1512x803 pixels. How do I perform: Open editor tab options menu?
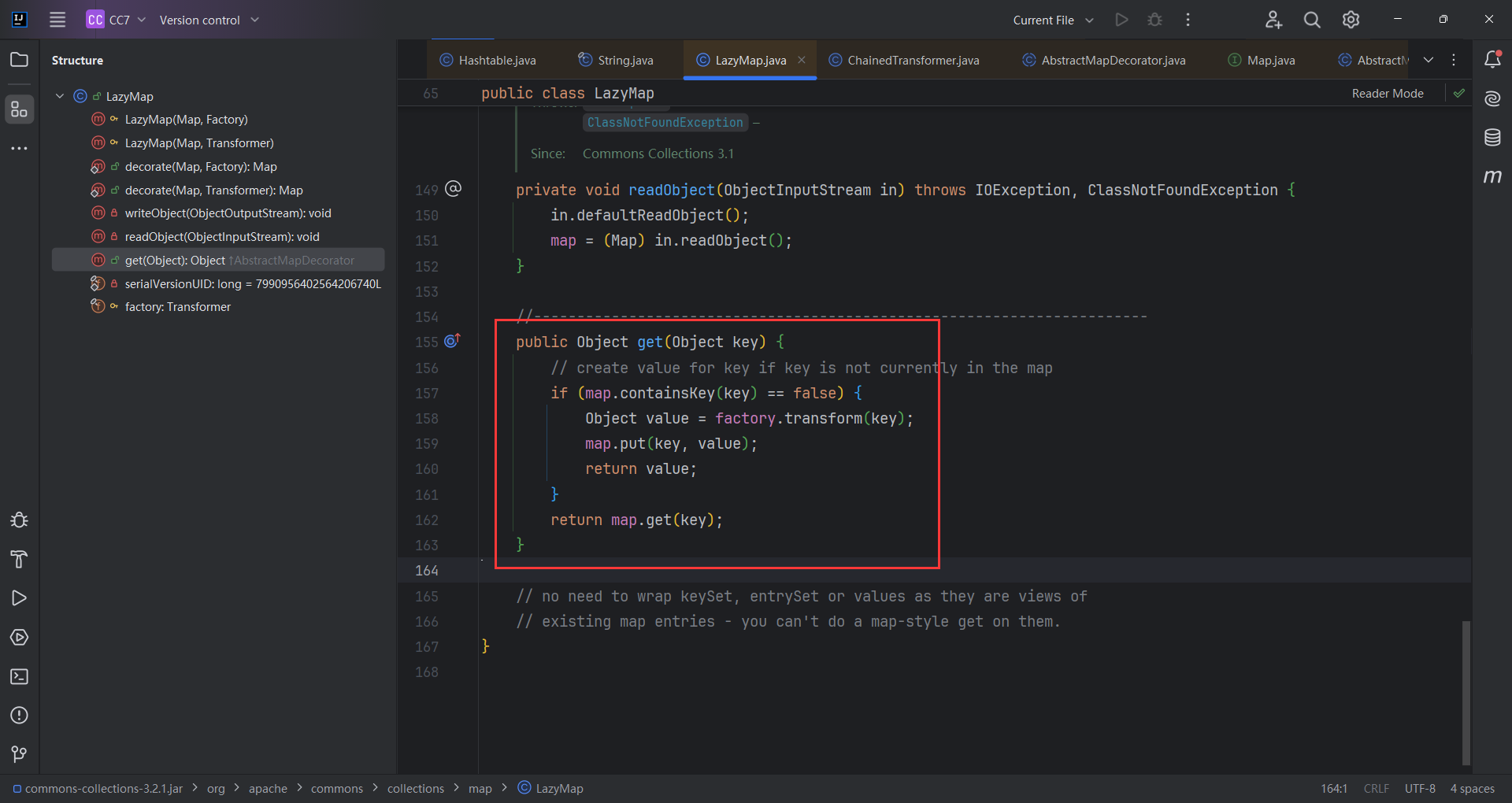[x=1454, y=60]
